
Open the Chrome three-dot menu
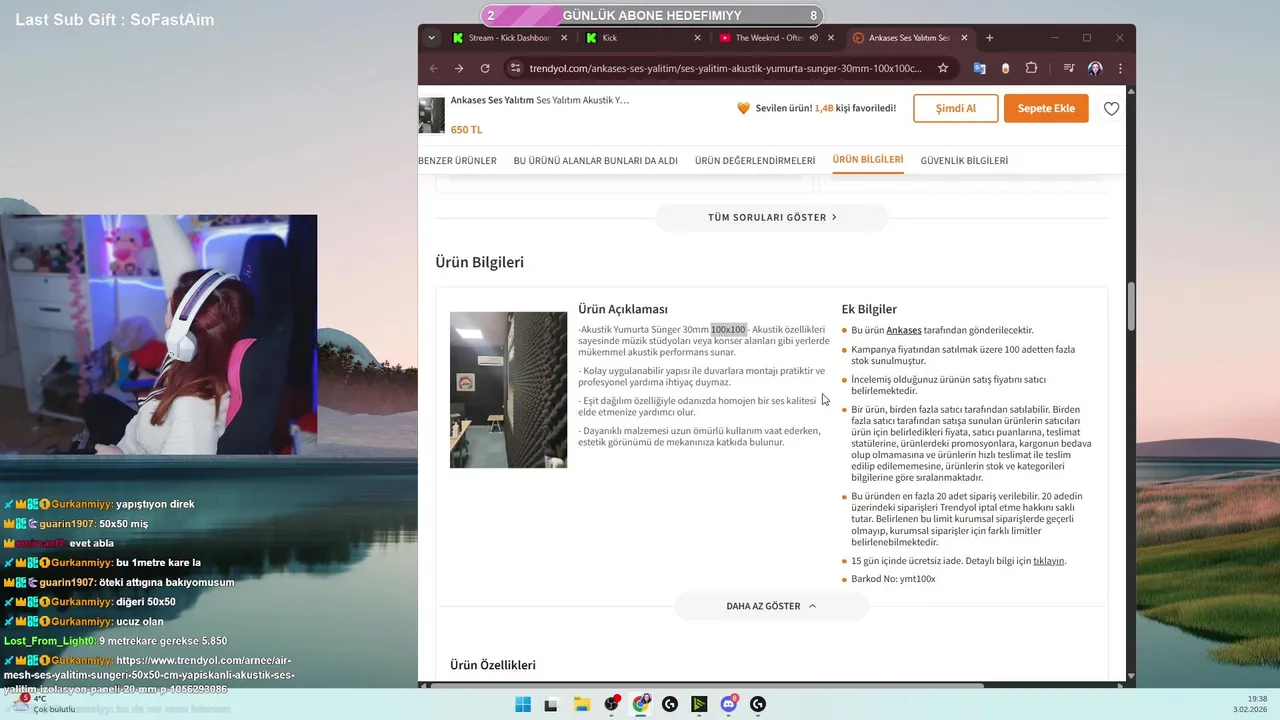click(x=1120, y=68)
